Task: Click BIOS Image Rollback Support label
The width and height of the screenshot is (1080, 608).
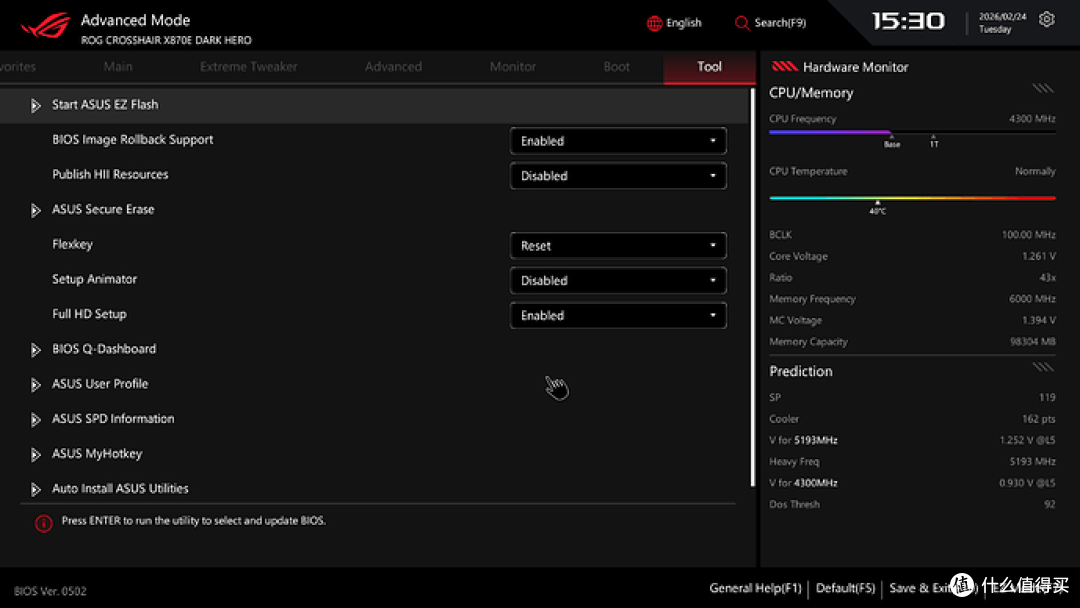Action: point(132,140)
